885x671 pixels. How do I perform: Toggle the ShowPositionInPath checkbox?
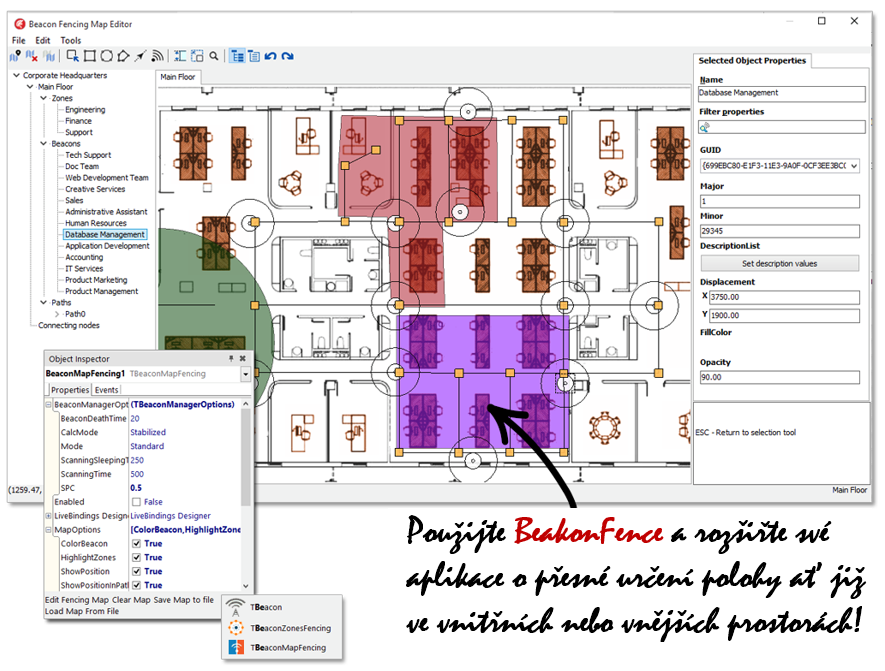(136, 585)
